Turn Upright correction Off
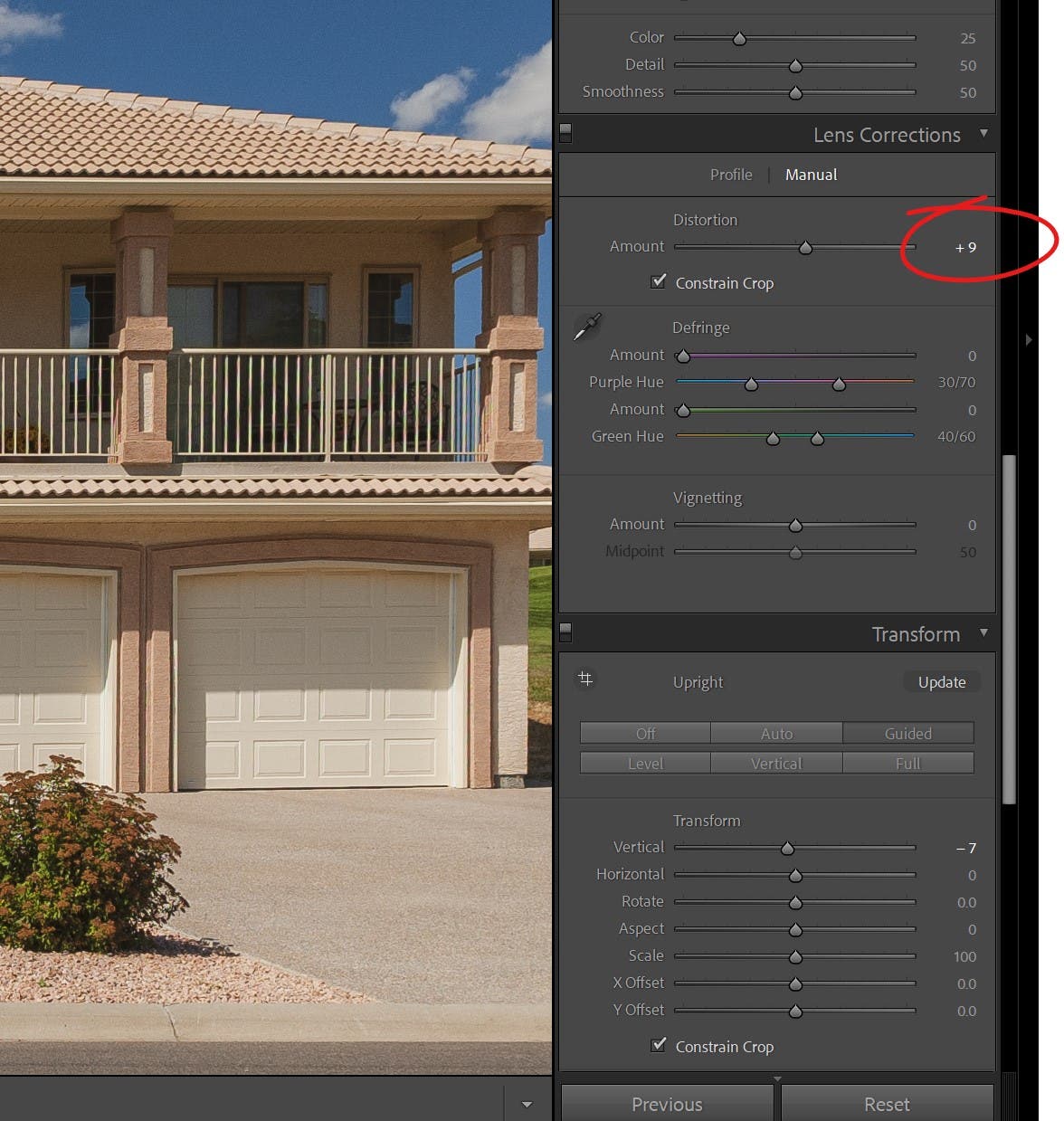Screen dimensions: 1064x1121 (x=644, y=733)
